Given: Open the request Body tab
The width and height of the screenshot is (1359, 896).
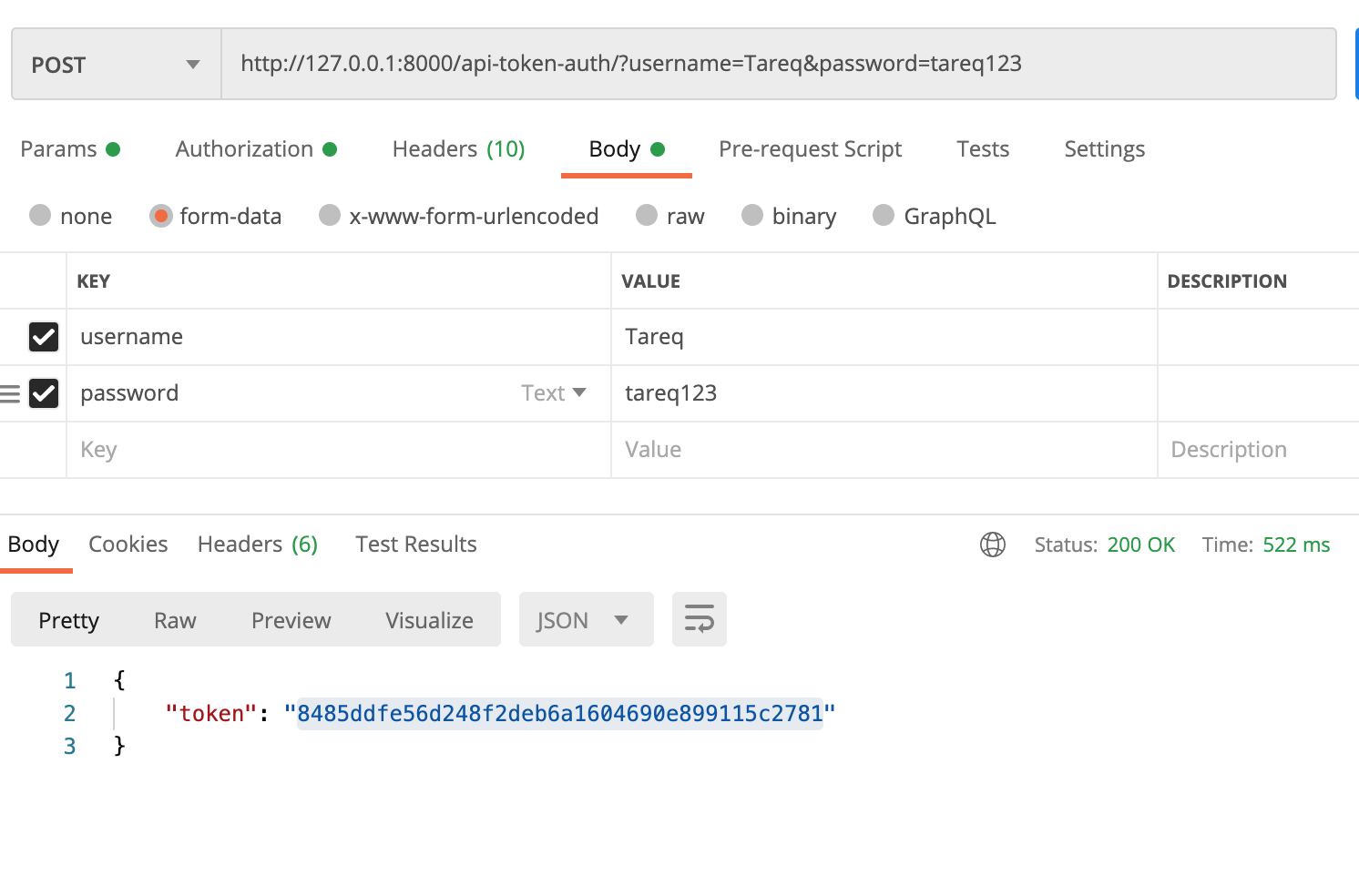Looking at the screenshot, I should tap(627, 149).
